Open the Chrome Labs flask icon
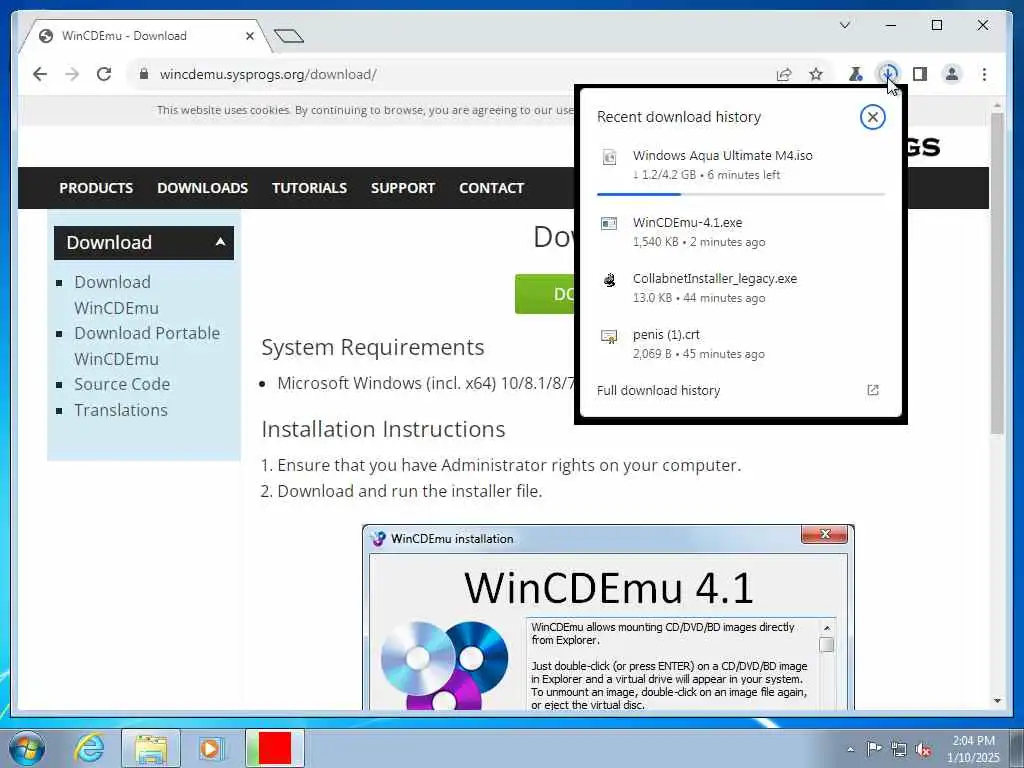Screen dimensions: 1024x768 (856, 74)
